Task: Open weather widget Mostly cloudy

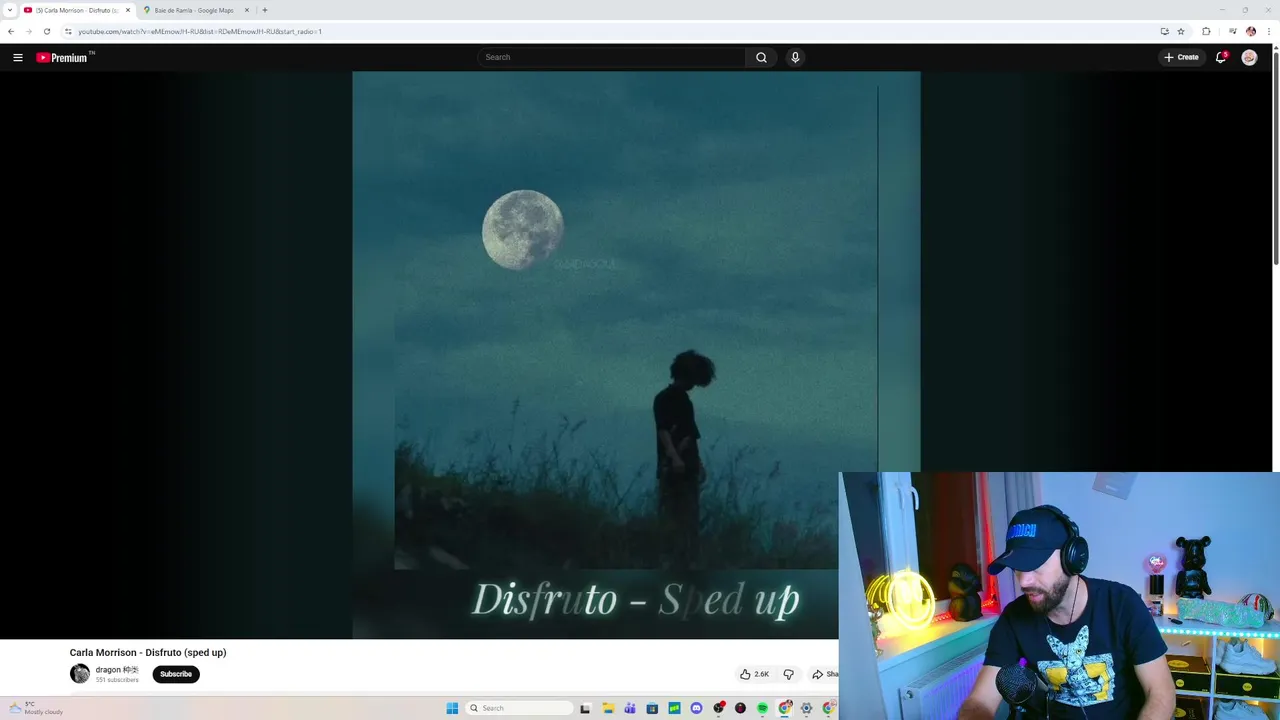Action: 36,708
